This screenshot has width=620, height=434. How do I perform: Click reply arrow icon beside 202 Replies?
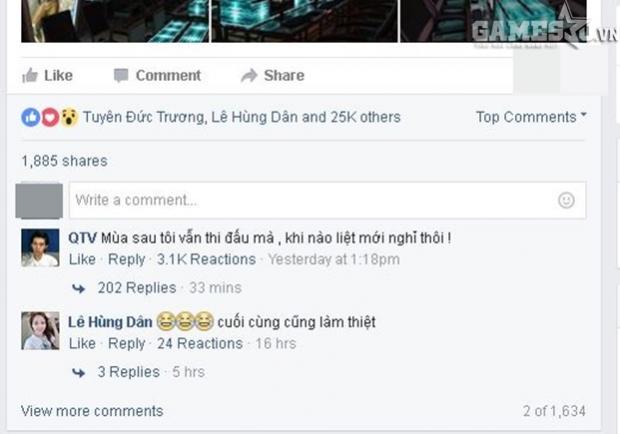pos(79,289)
